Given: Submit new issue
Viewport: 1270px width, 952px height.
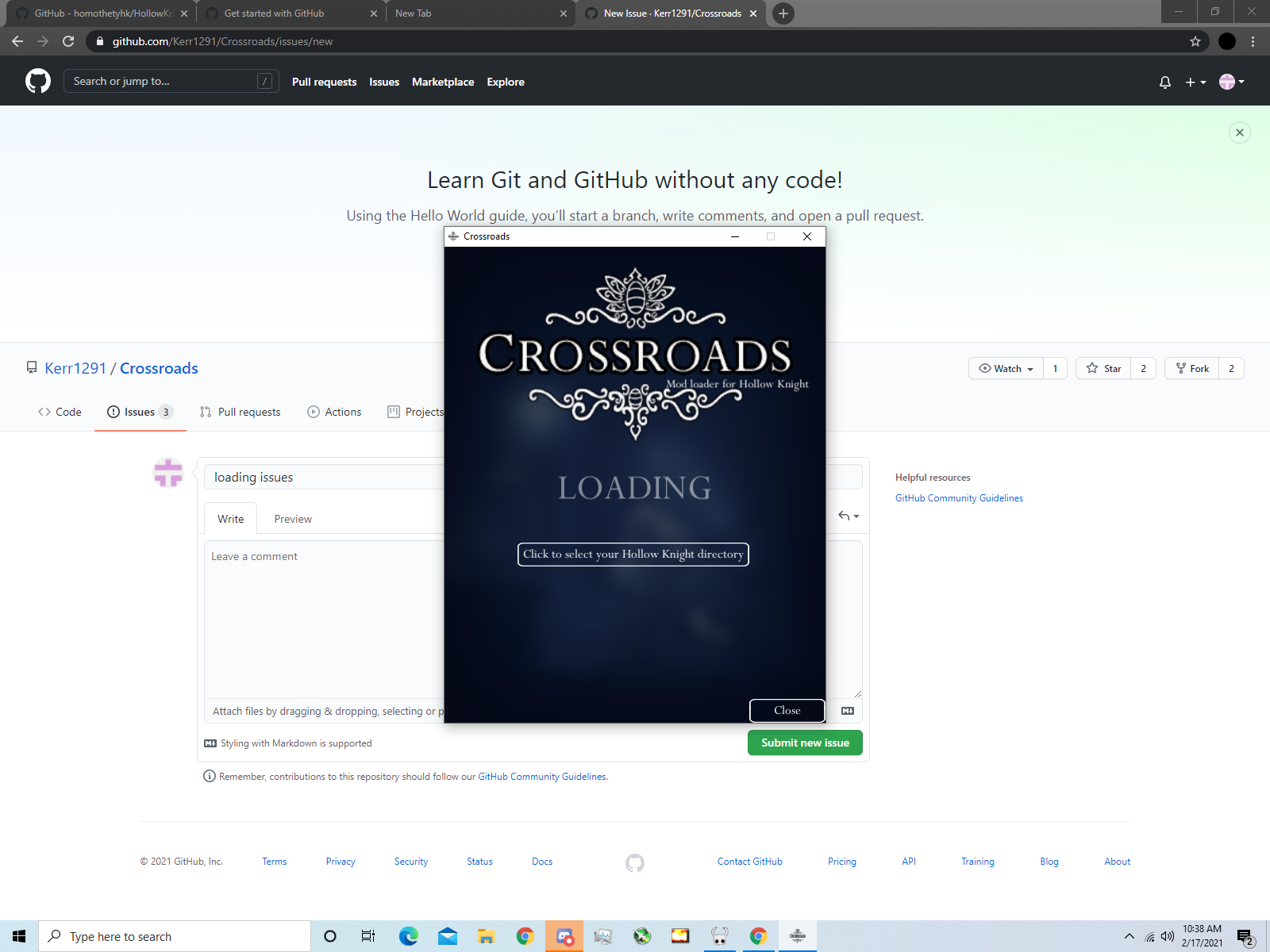Looking at the screenshot, I should point(805,743).
